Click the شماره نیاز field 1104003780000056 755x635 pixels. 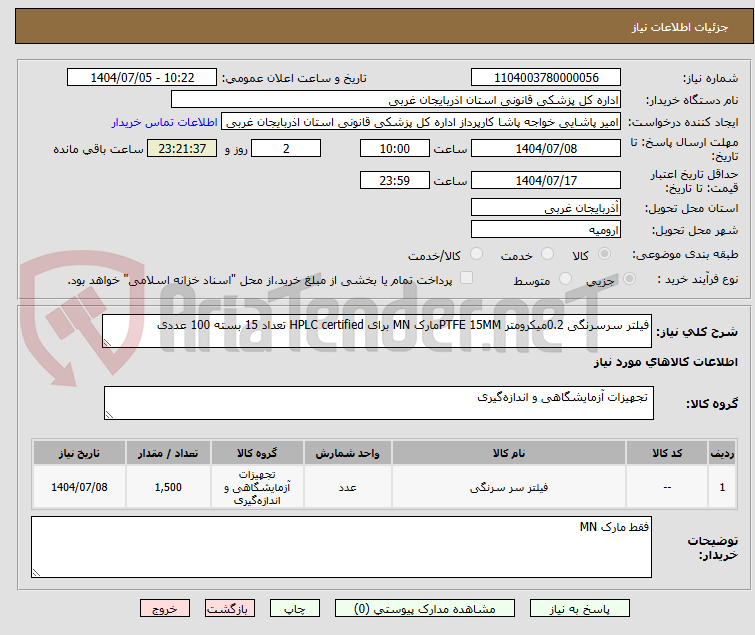[x=546, y=78]
